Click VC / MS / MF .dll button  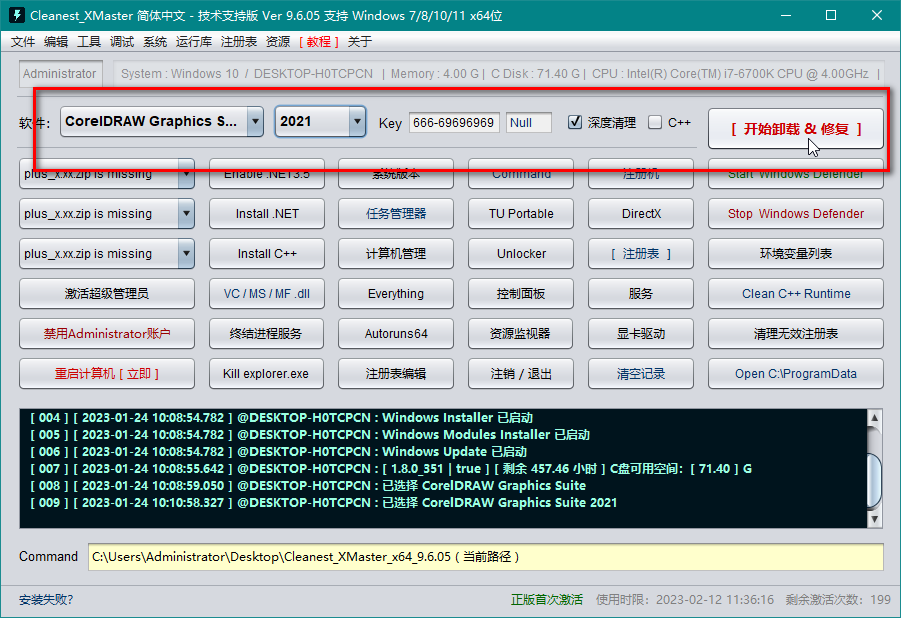(267, 294)
